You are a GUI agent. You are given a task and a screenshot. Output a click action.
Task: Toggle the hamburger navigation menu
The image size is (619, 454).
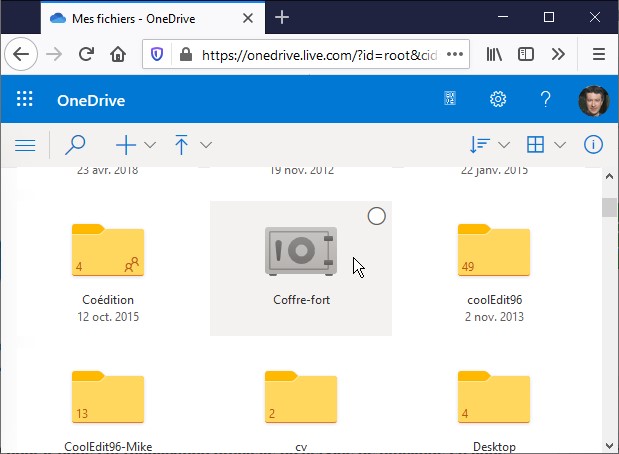25,145
